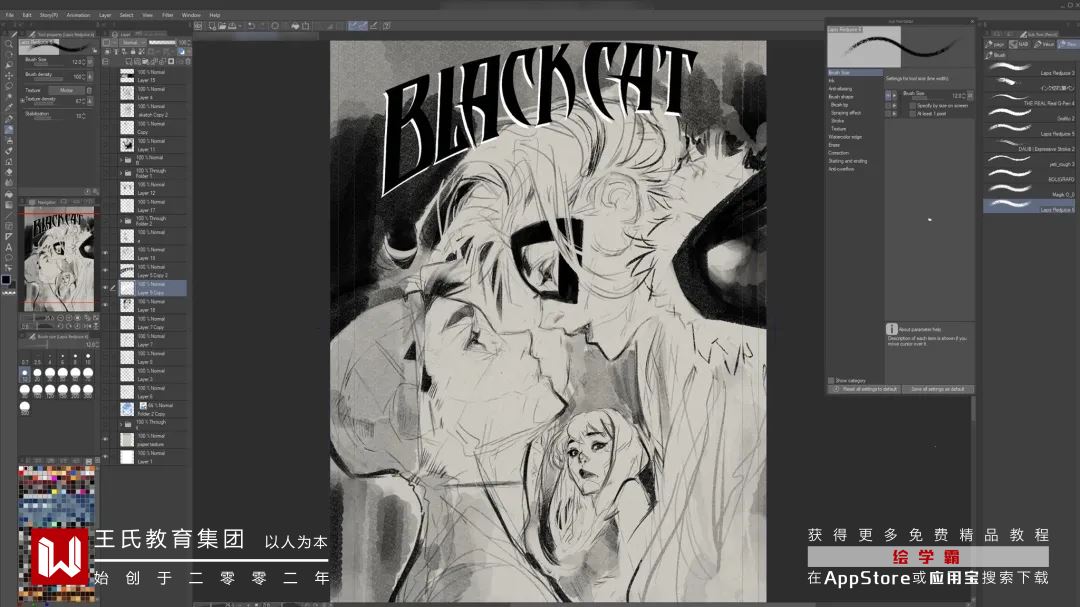Click the Open file icon in command bar
The width and height of the screenshot is (1080, 607).
pyautogui.click(x=222, y=26)
